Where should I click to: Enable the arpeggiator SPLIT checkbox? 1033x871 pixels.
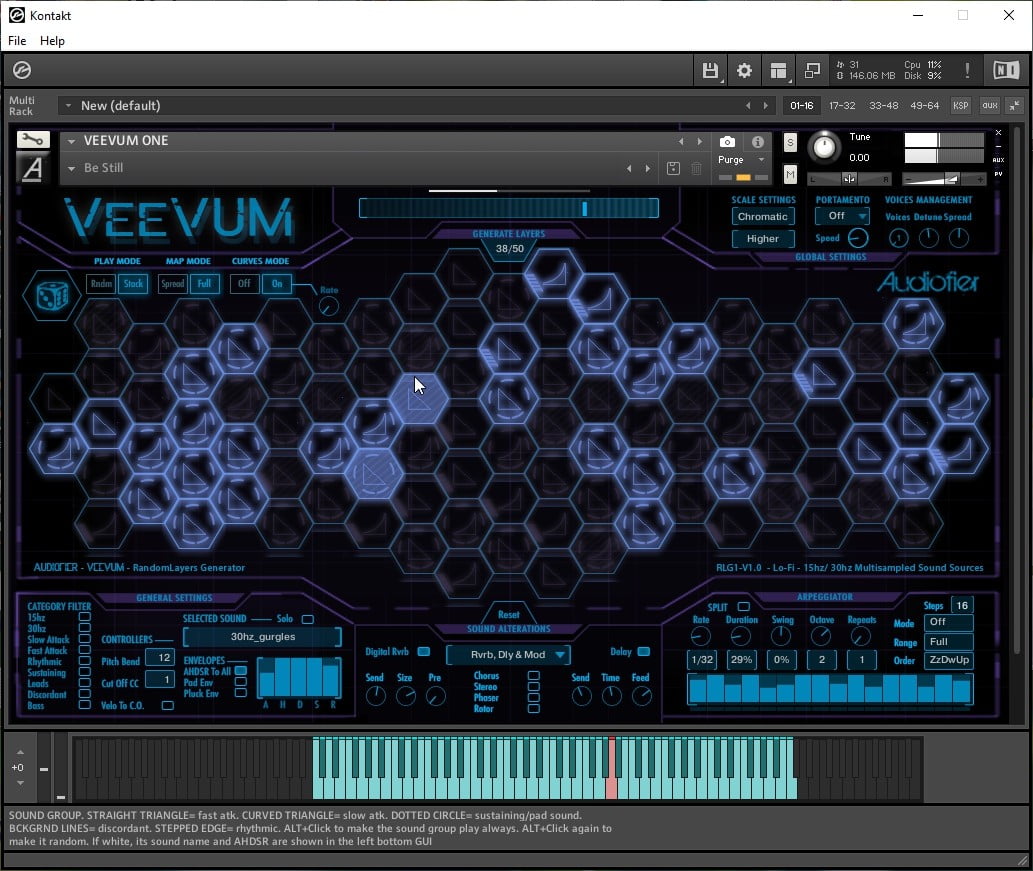coord(744,607)
